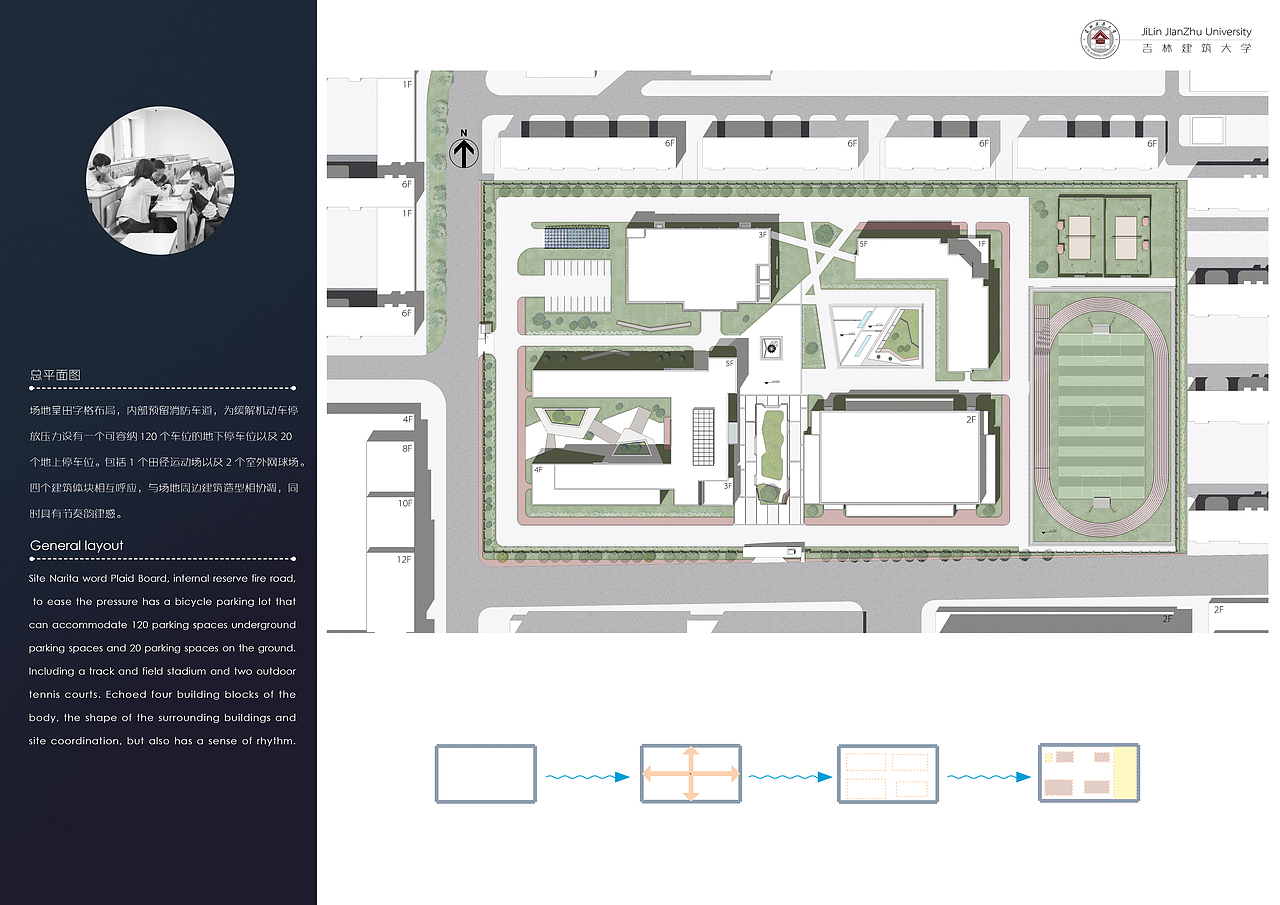1280x905 pixels.
Task: Click the '12F' tower label
Action: pos(404,559)
